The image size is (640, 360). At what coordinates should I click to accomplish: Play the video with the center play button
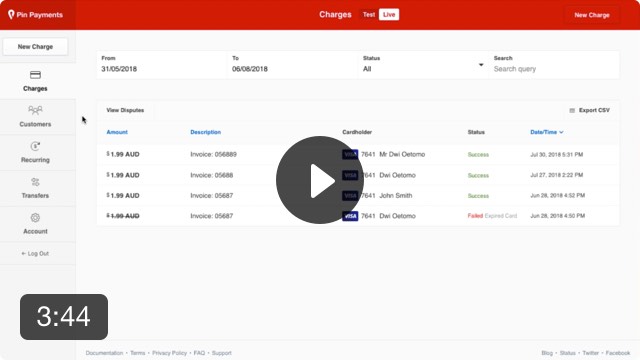pyautogui.click(x=320, y=180)
